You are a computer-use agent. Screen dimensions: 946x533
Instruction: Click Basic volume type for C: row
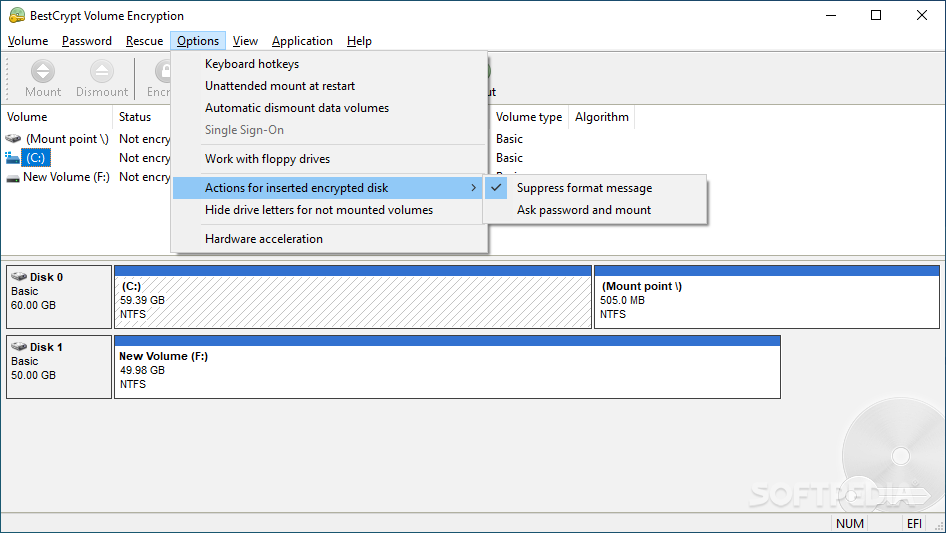(509, 158)
